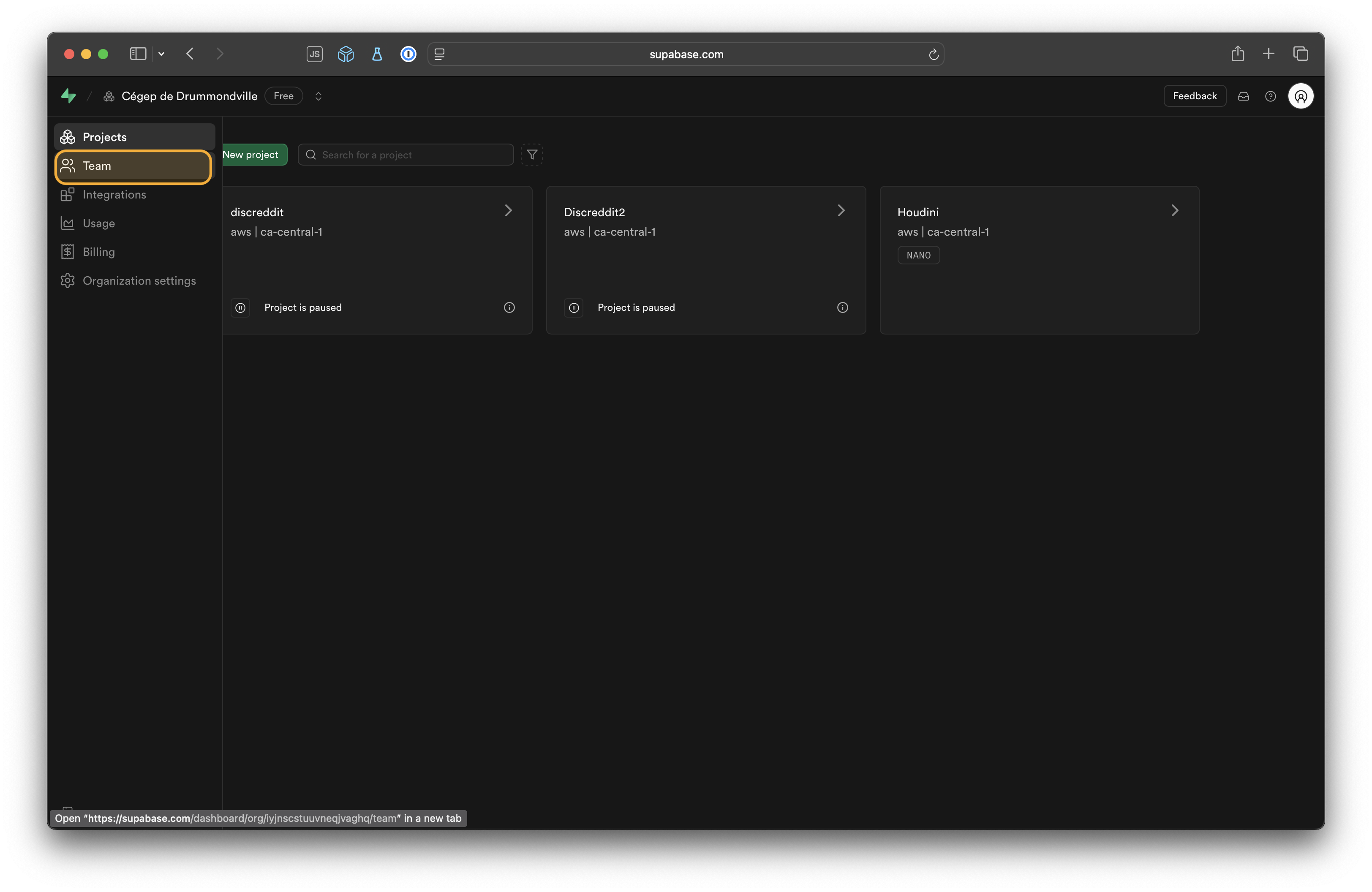Open the discreddit project chevron
Screen dimensions: 1372x892
[509, 211]
